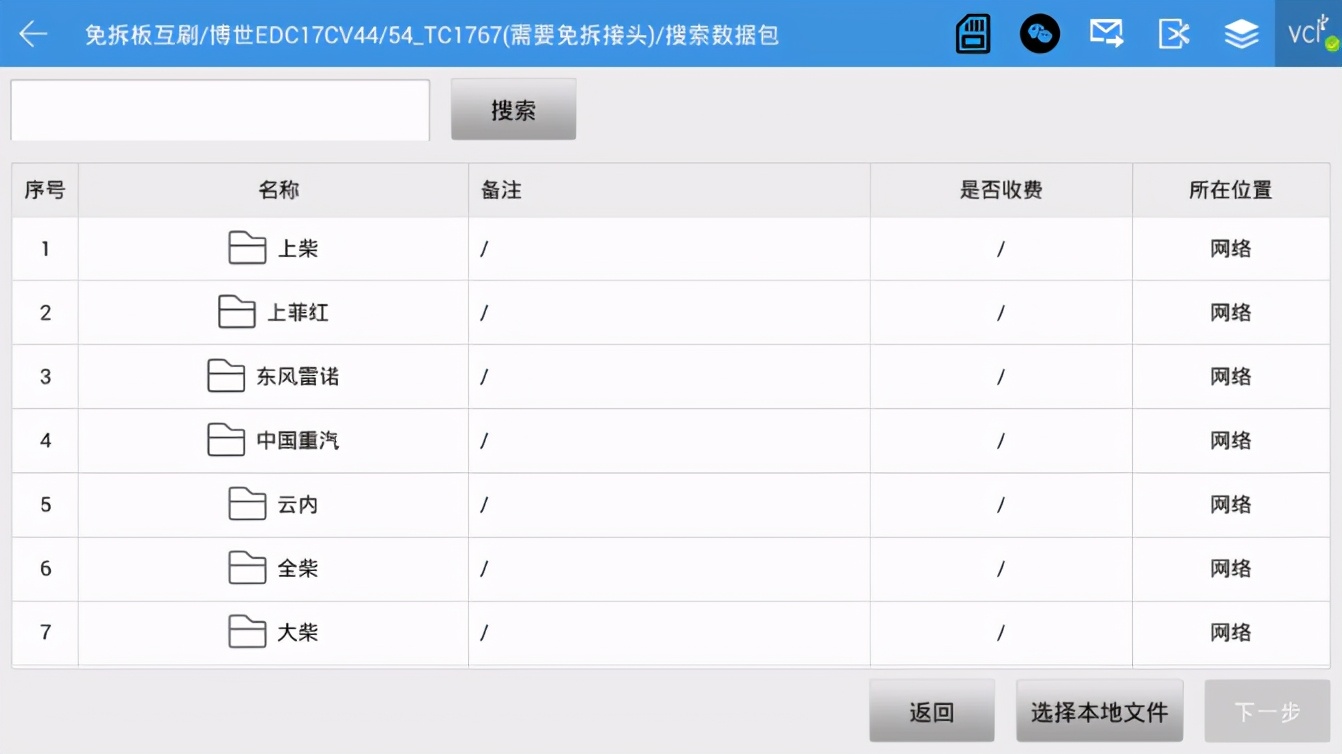Screen dimensions: 1342x754
Task: Click row number 1 cell
Action: pyautogui.click(x=45, y=249)
